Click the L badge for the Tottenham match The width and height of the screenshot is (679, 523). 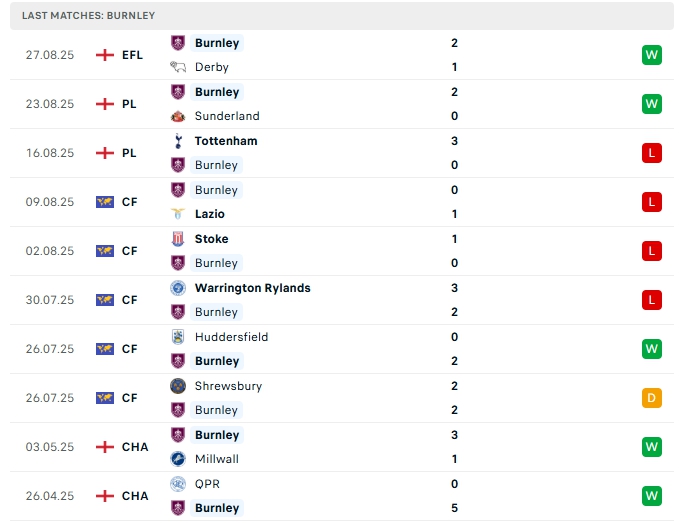tap(652, 153)
